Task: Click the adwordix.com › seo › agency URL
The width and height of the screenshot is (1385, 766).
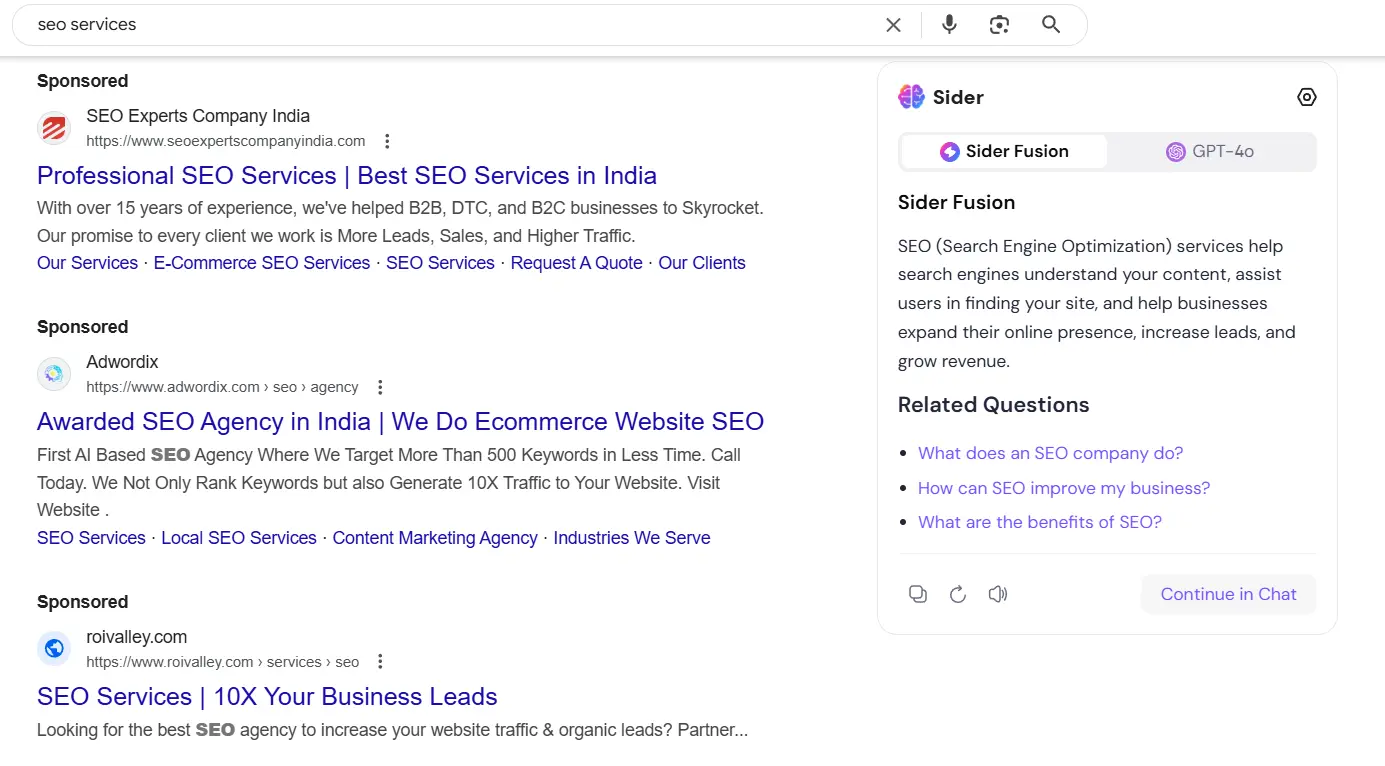Action: pyautogui.click(x=222, y=387)
